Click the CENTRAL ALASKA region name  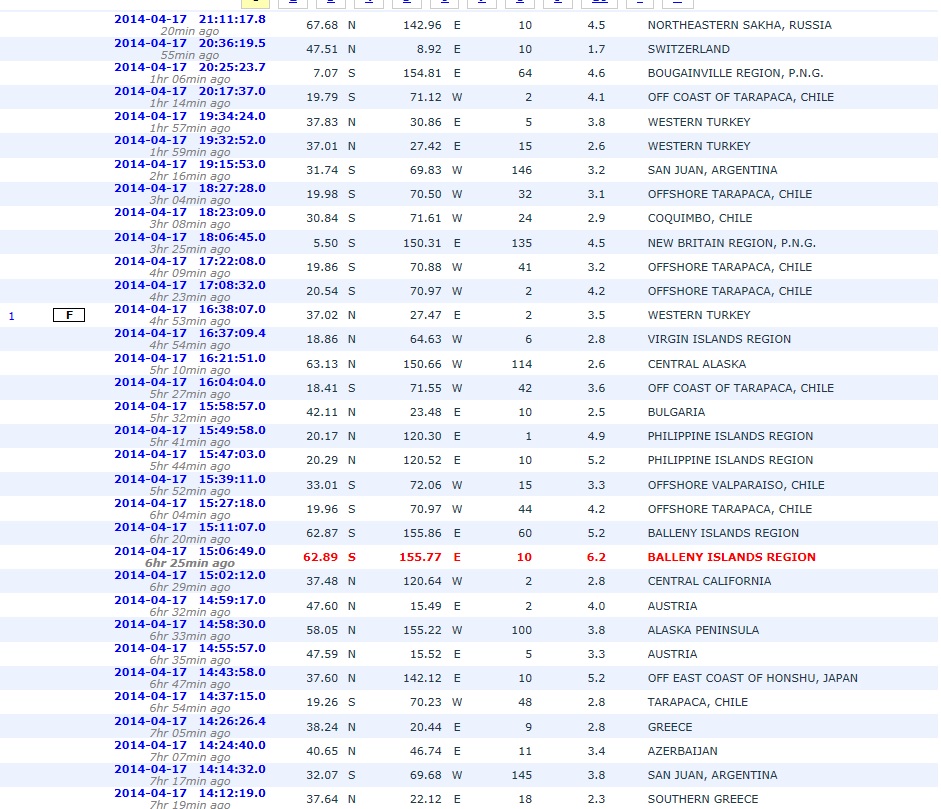(697, 365)
